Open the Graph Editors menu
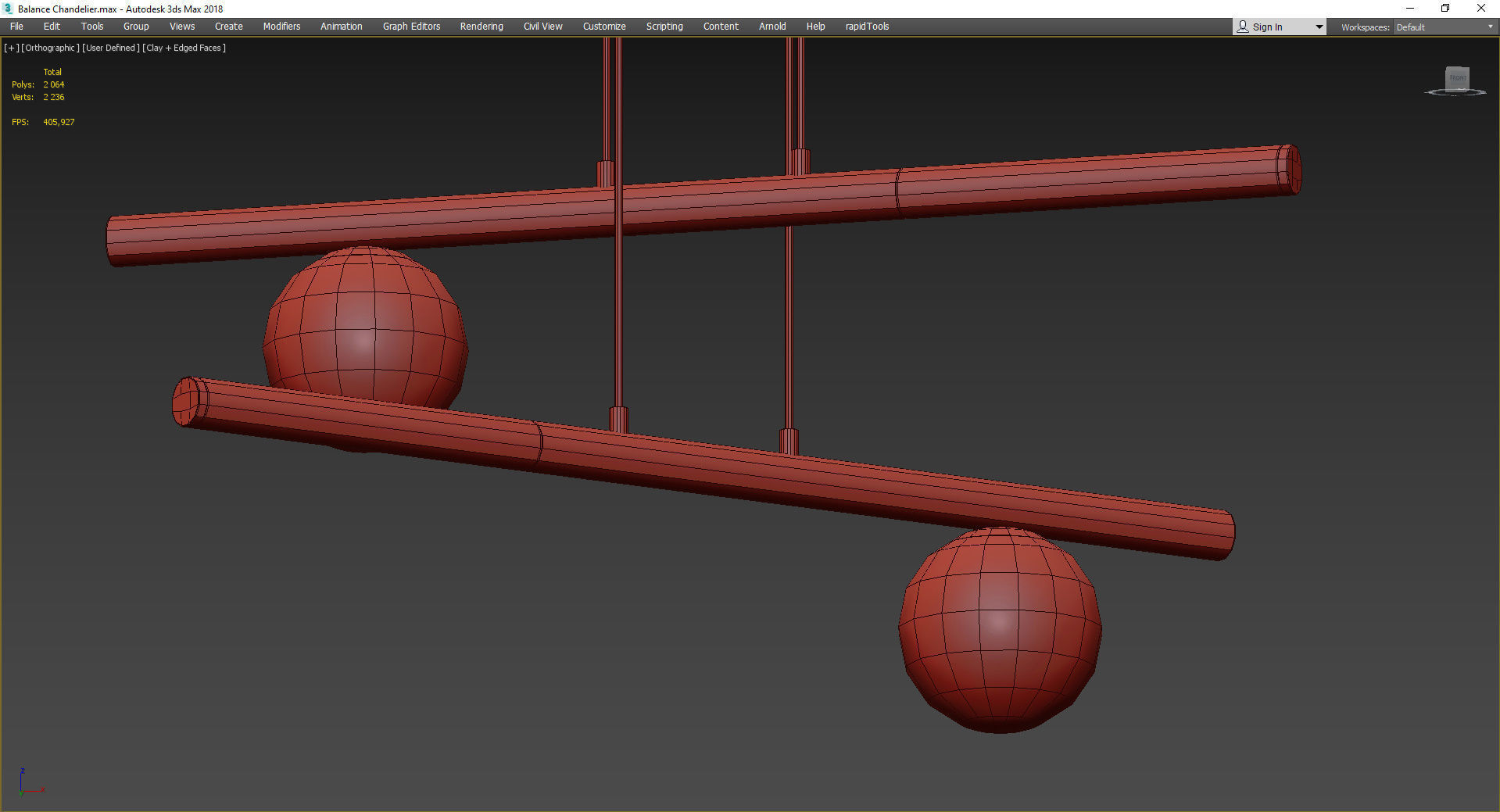This screenshot has height=812, width=1500. coord(411,27)
